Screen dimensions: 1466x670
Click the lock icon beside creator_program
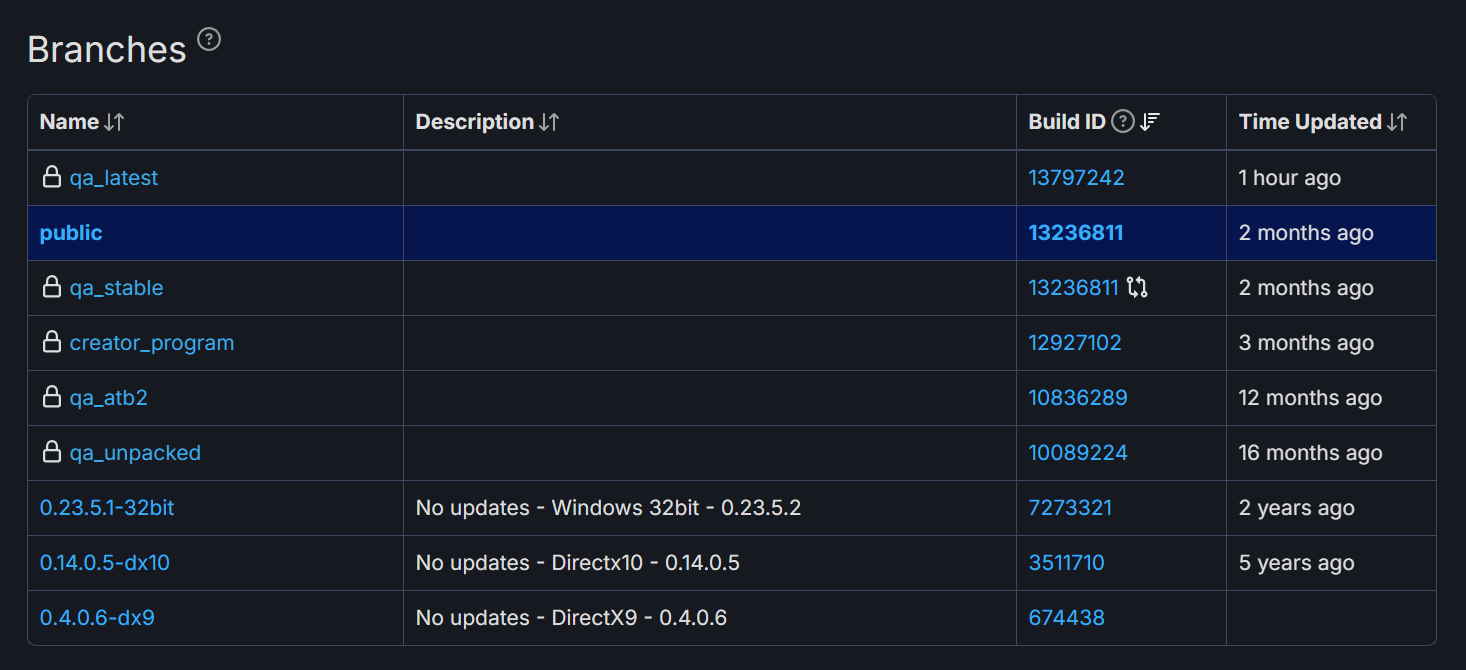pos(51,343)
